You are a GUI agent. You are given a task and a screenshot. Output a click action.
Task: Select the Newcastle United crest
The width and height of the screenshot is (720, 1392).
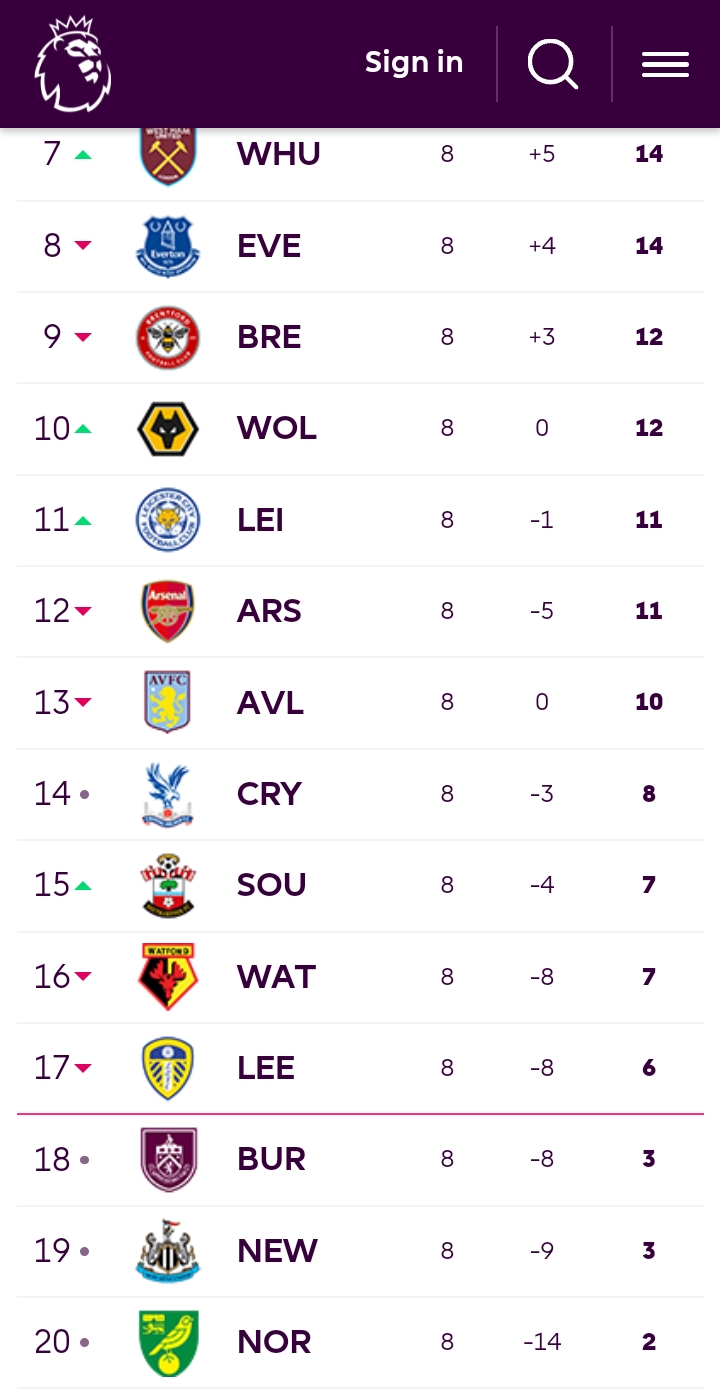[168, 1251]
